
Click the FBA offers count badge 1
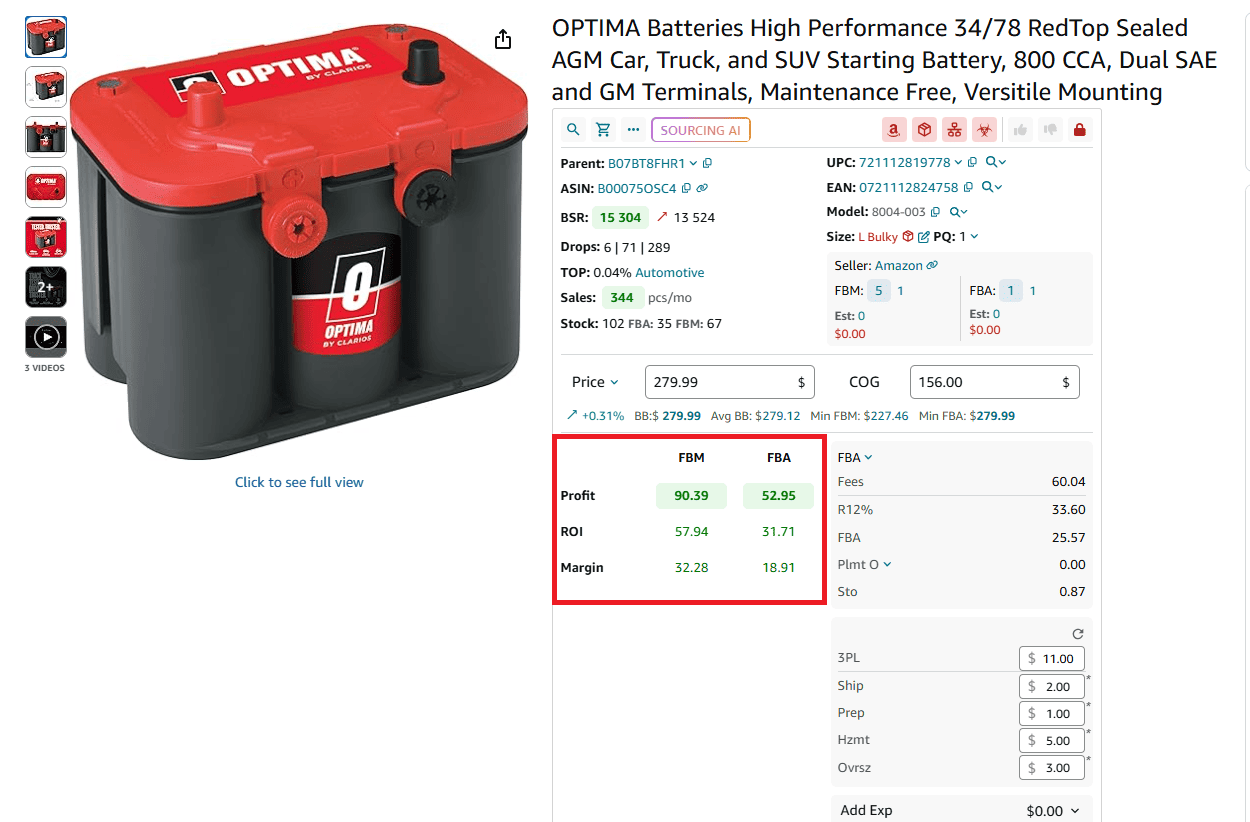(x=1011, y=291)
